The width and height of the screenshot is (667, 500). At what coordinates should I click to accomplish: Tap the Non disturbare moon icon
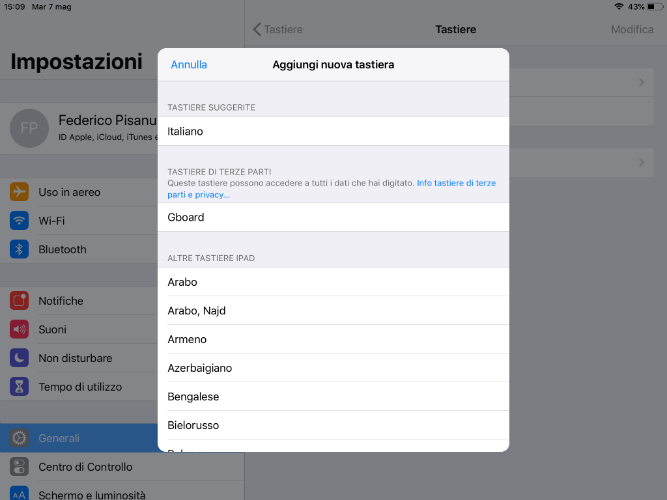click(x=19, y=358)
